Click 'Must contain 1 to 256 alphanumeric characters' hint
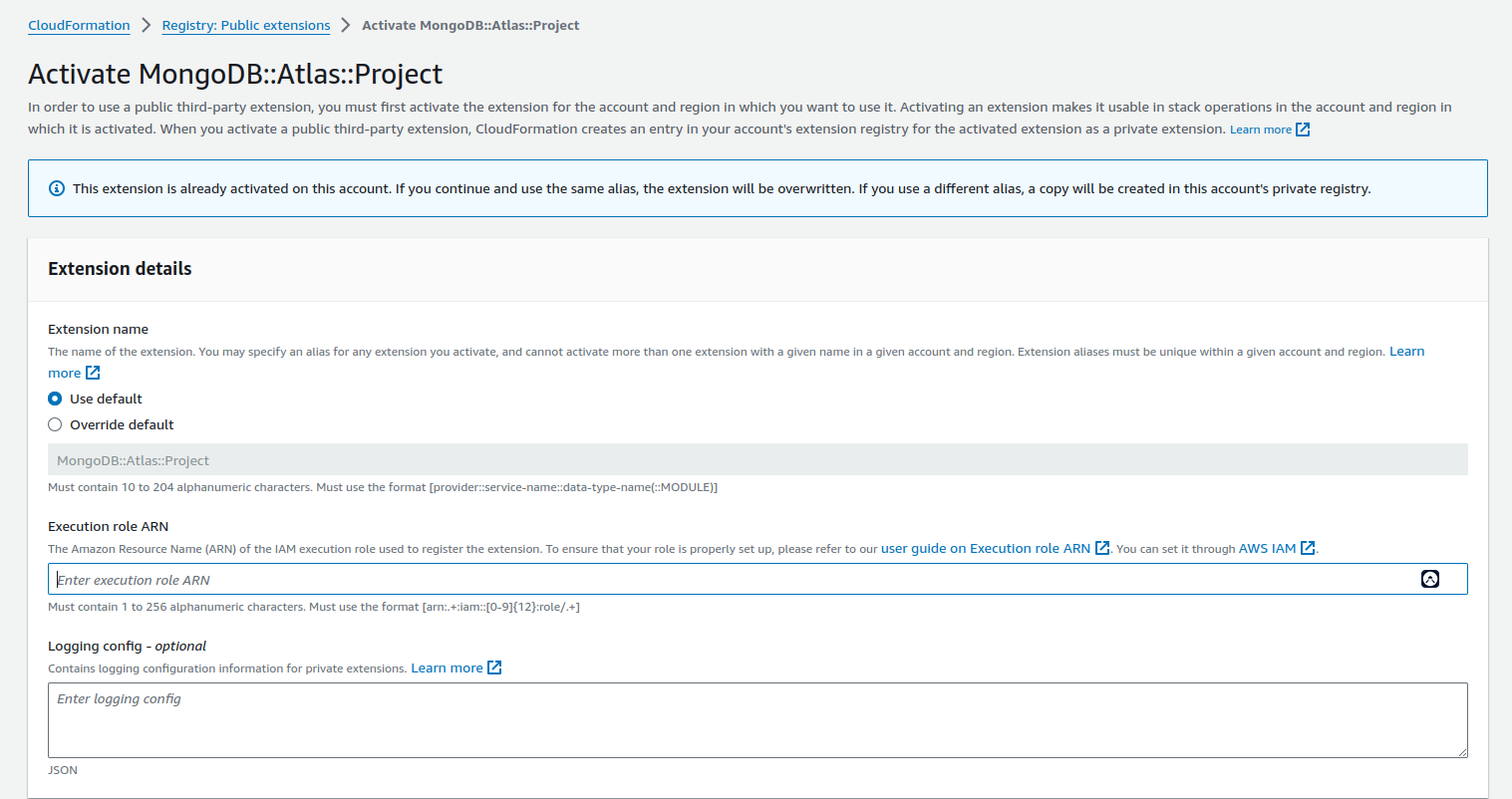Image resolution: width=1512 pixels, height=799 pixels. pos(314,607)
